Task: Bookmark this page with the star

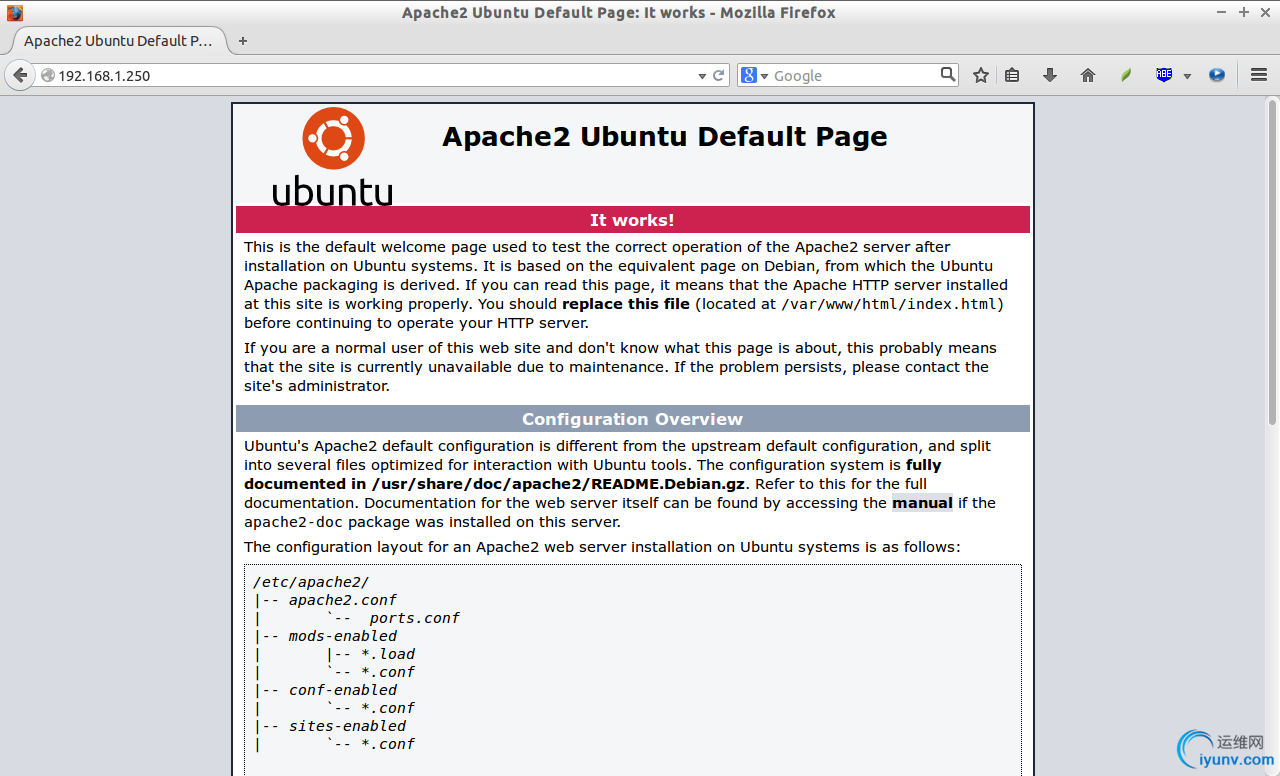Action: click(981, 75)
